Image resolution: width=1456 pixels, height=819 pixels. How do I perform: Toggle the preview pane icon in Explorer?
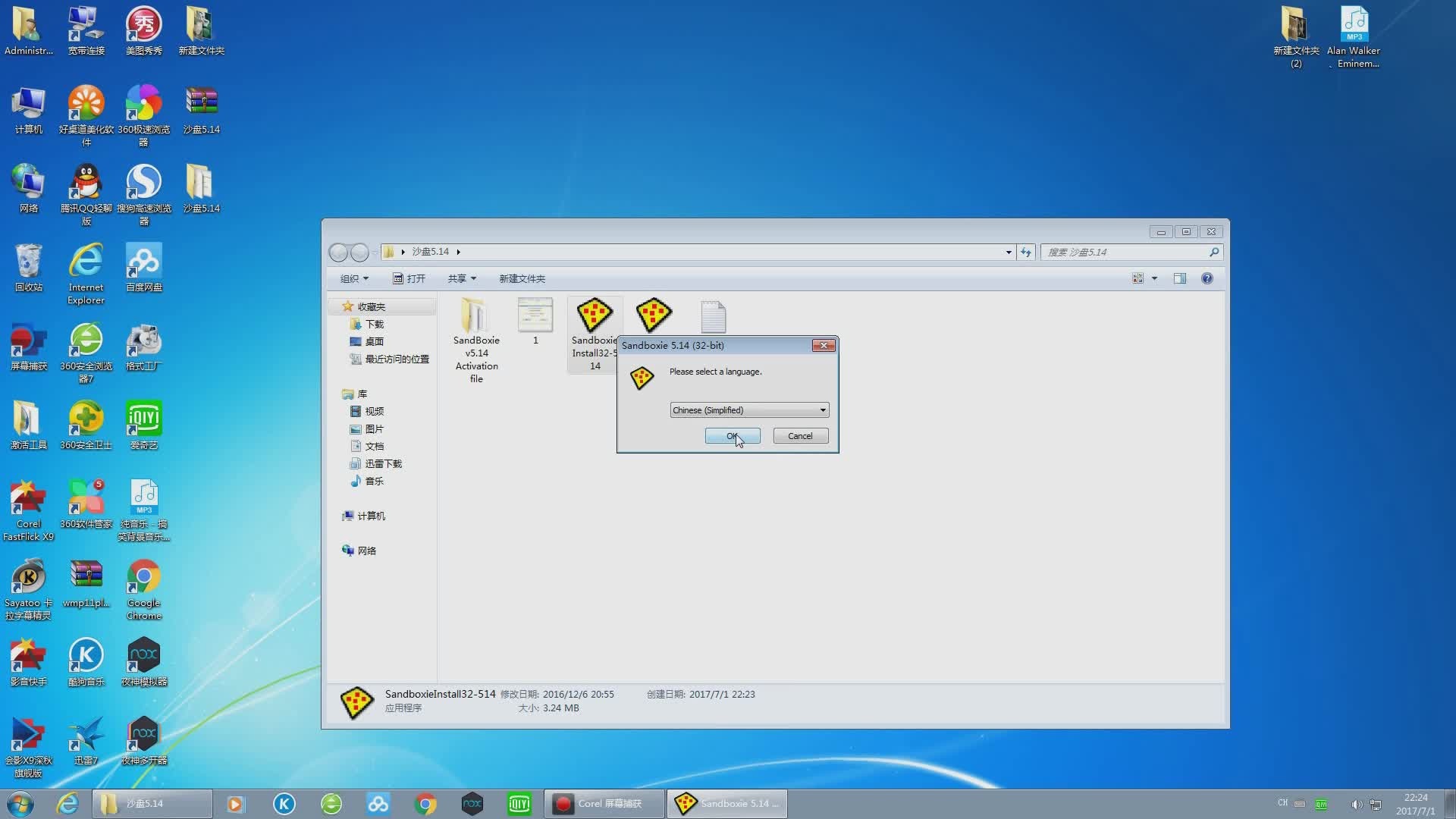point(1180,278)
